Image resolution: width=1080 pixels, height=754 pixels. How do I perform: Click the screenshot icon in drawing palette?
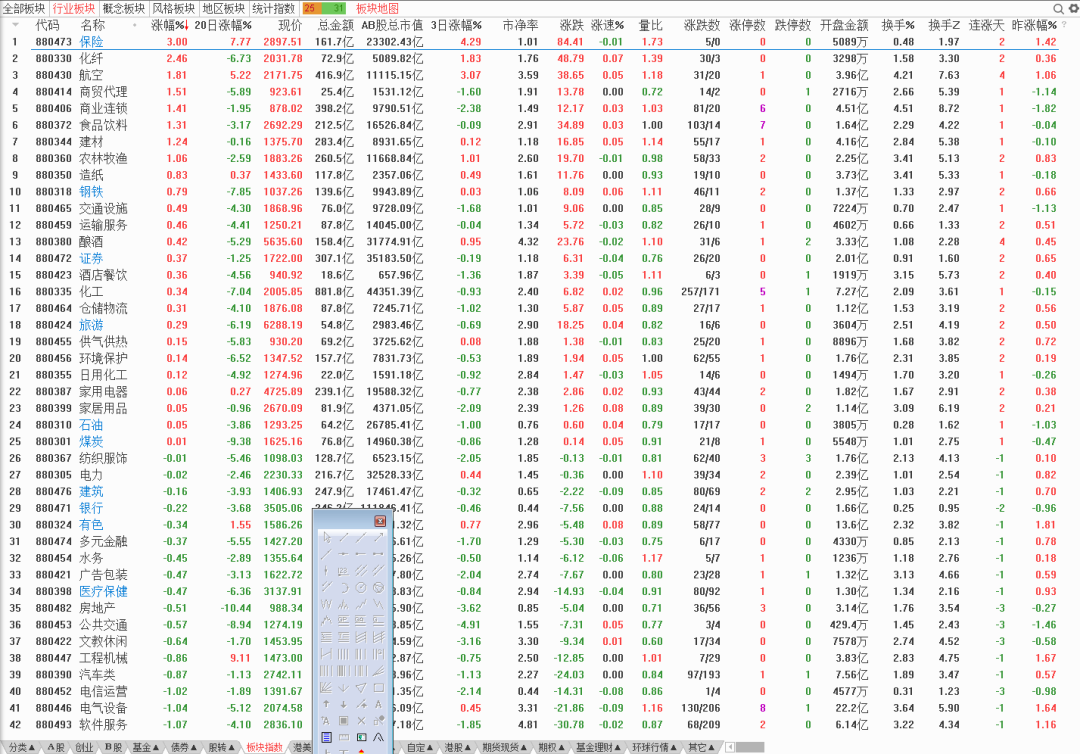click(361, 737)
